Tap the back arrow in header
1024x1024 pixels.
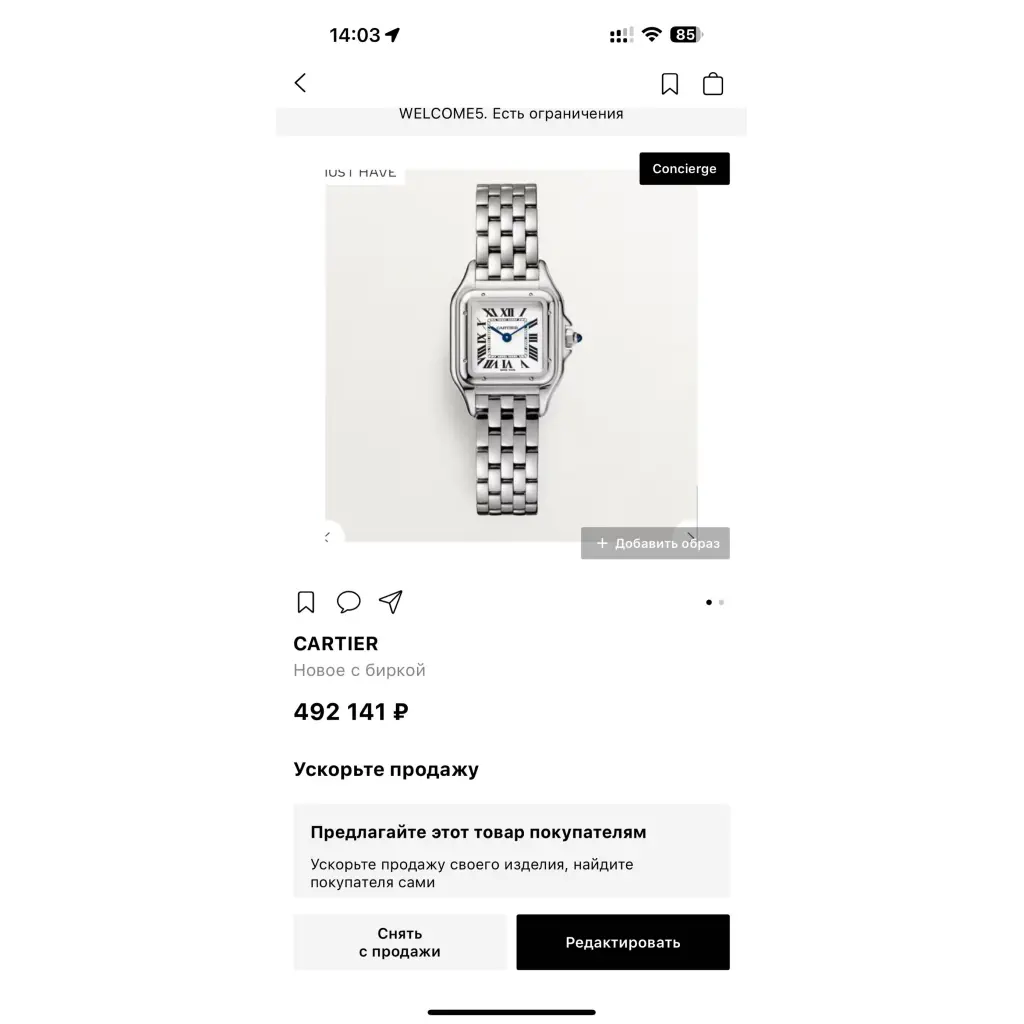point(300,83)
